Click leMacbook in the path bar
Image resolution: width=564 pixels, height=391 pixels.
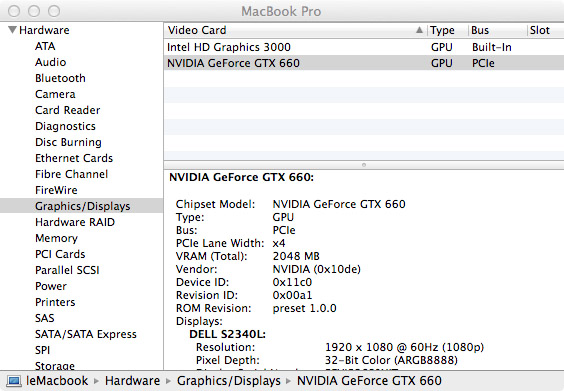coord(57,381)
